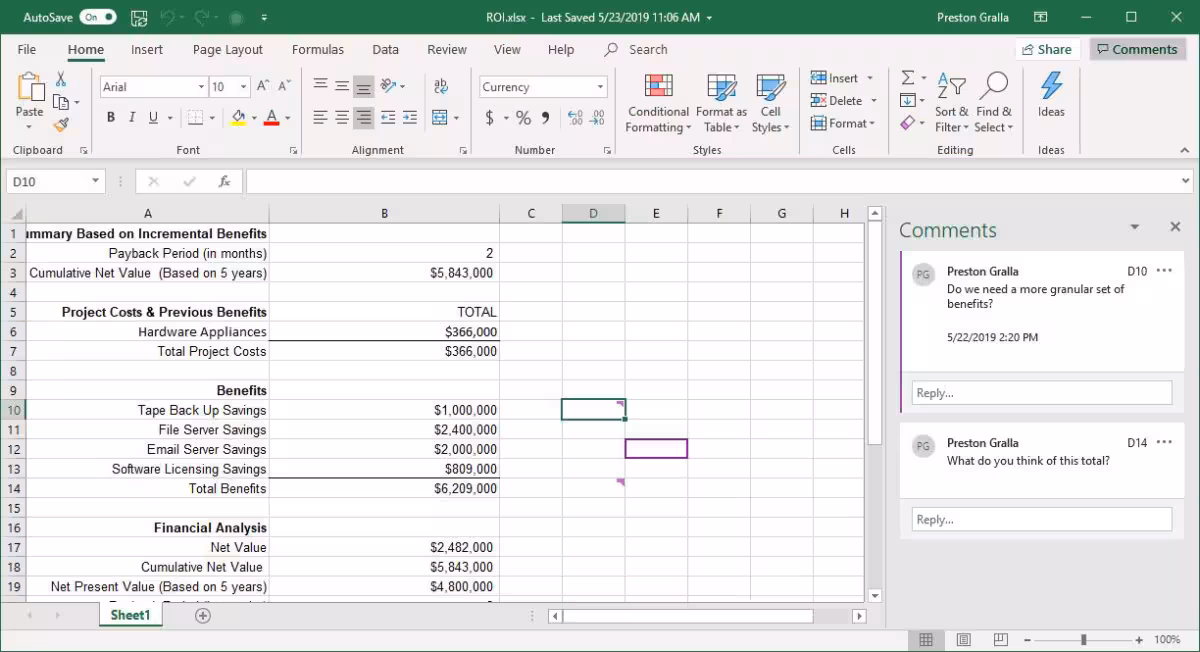Image resolution: width=1200 pixels, height=652 pixels.
Task: Toggle center alignment for selected cell
Action: pyautogui.click(x=341, y=117)
